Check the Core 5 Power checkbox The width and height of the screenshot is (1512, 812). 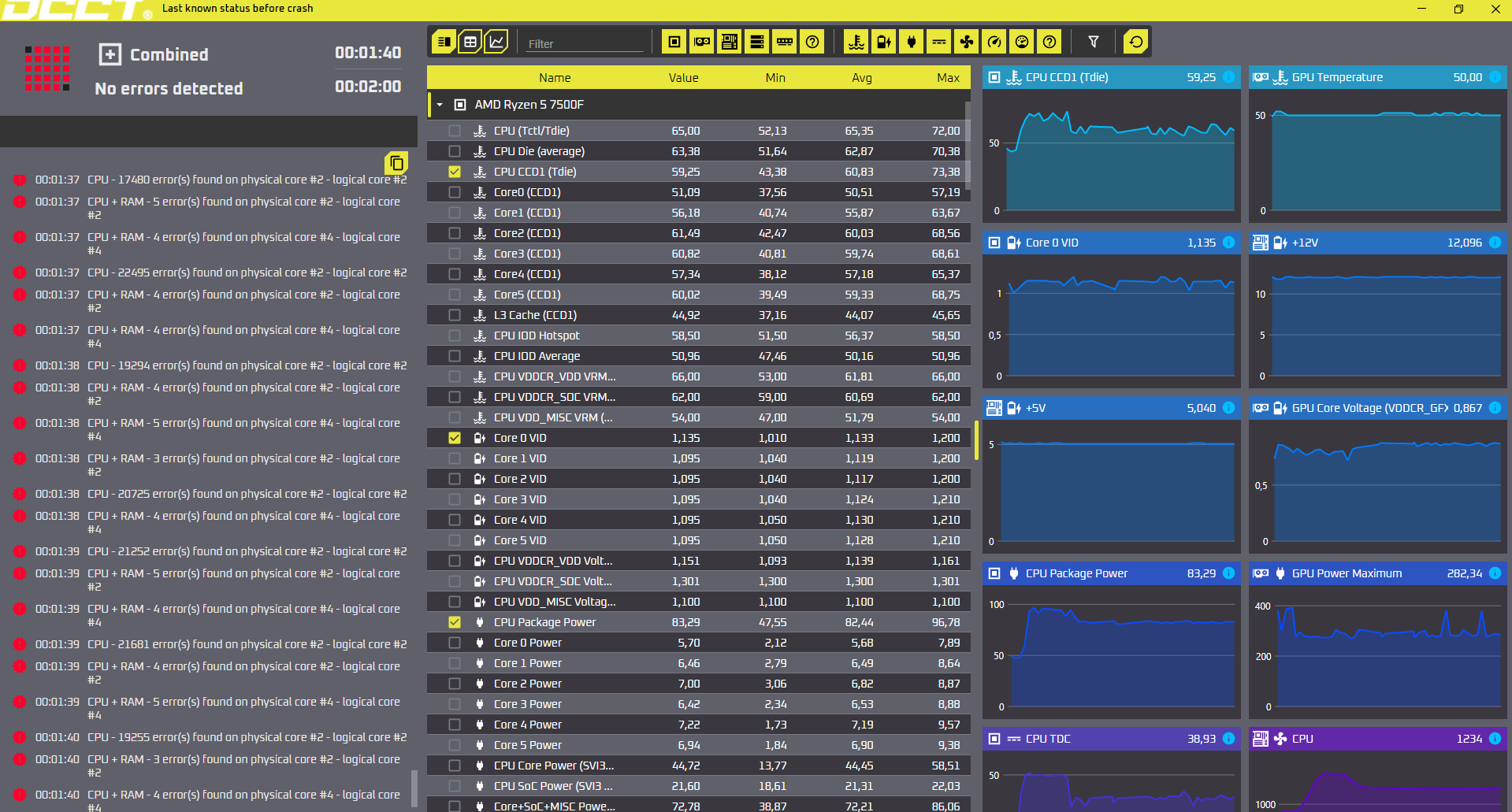click(x=455, y=745)
